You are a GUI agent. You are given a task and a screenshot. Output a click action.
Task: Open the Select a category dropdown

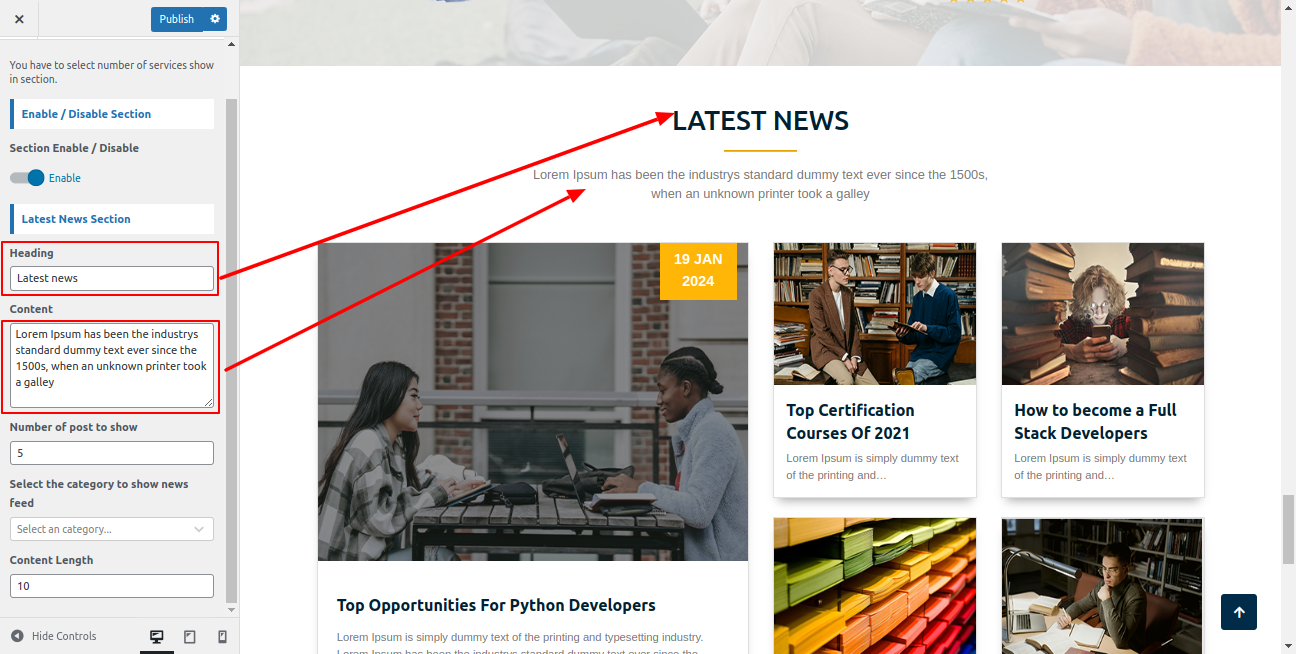(112, 529)
